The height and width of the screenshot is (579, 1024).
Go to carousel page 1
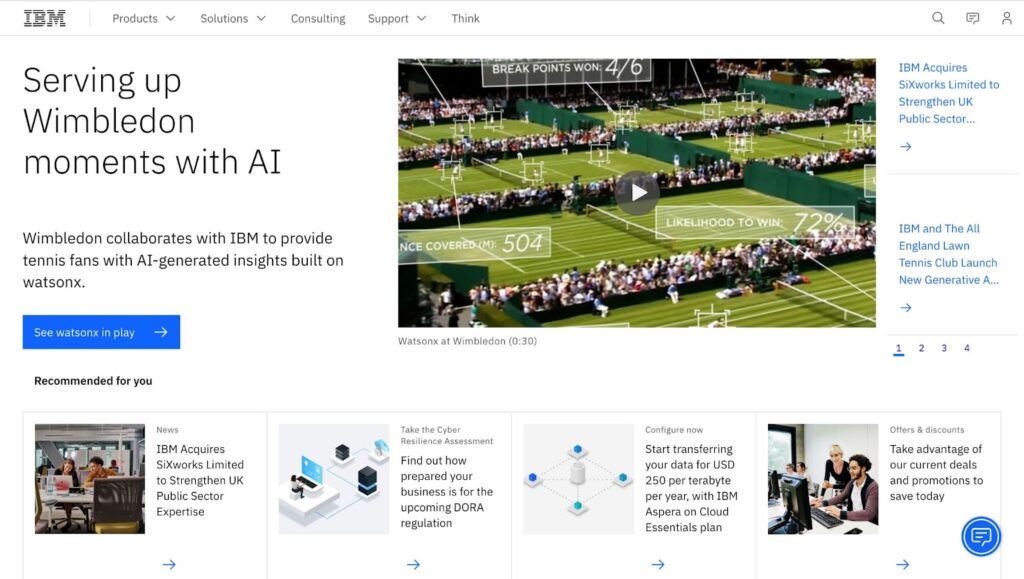[899, 349]
